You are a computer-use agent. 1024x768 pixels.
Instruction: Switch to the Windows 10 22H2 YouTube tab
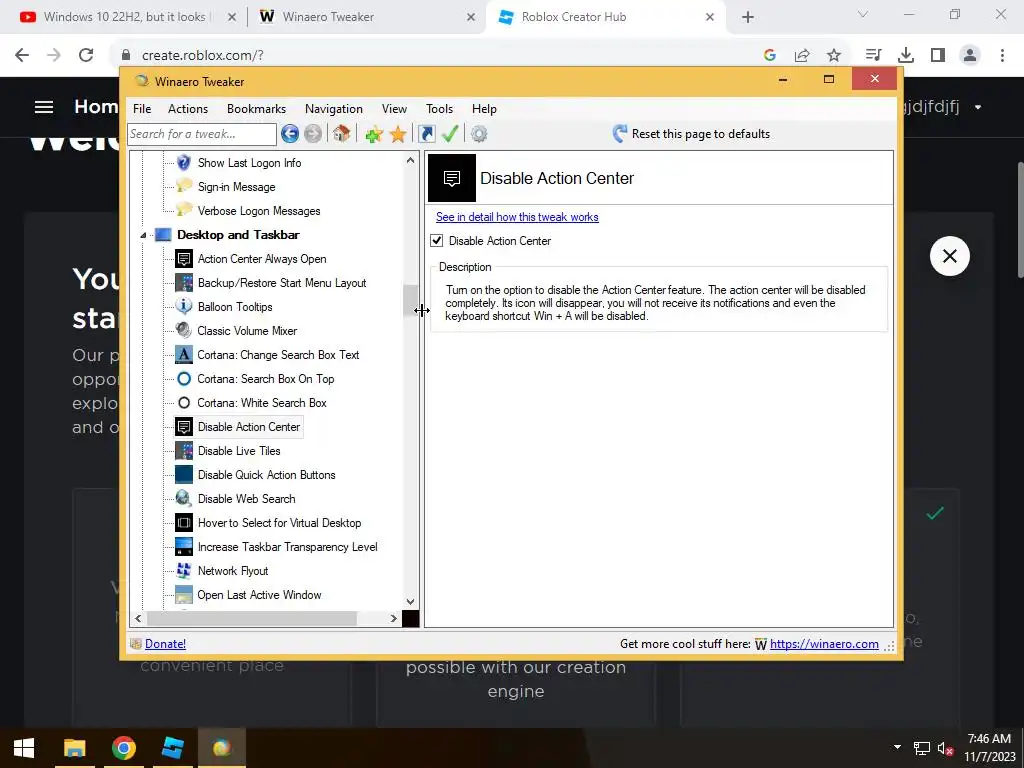[x=128, y=17]
